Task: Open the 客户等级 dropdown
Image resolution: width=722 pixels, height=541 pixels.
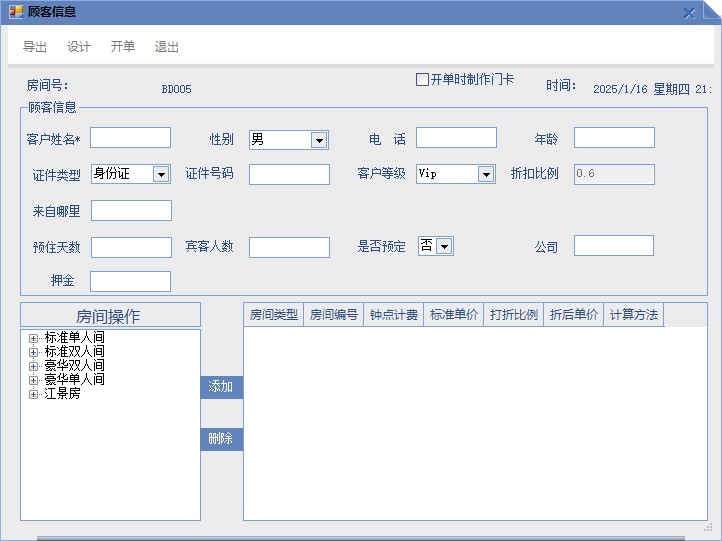Action: [486, 174]
